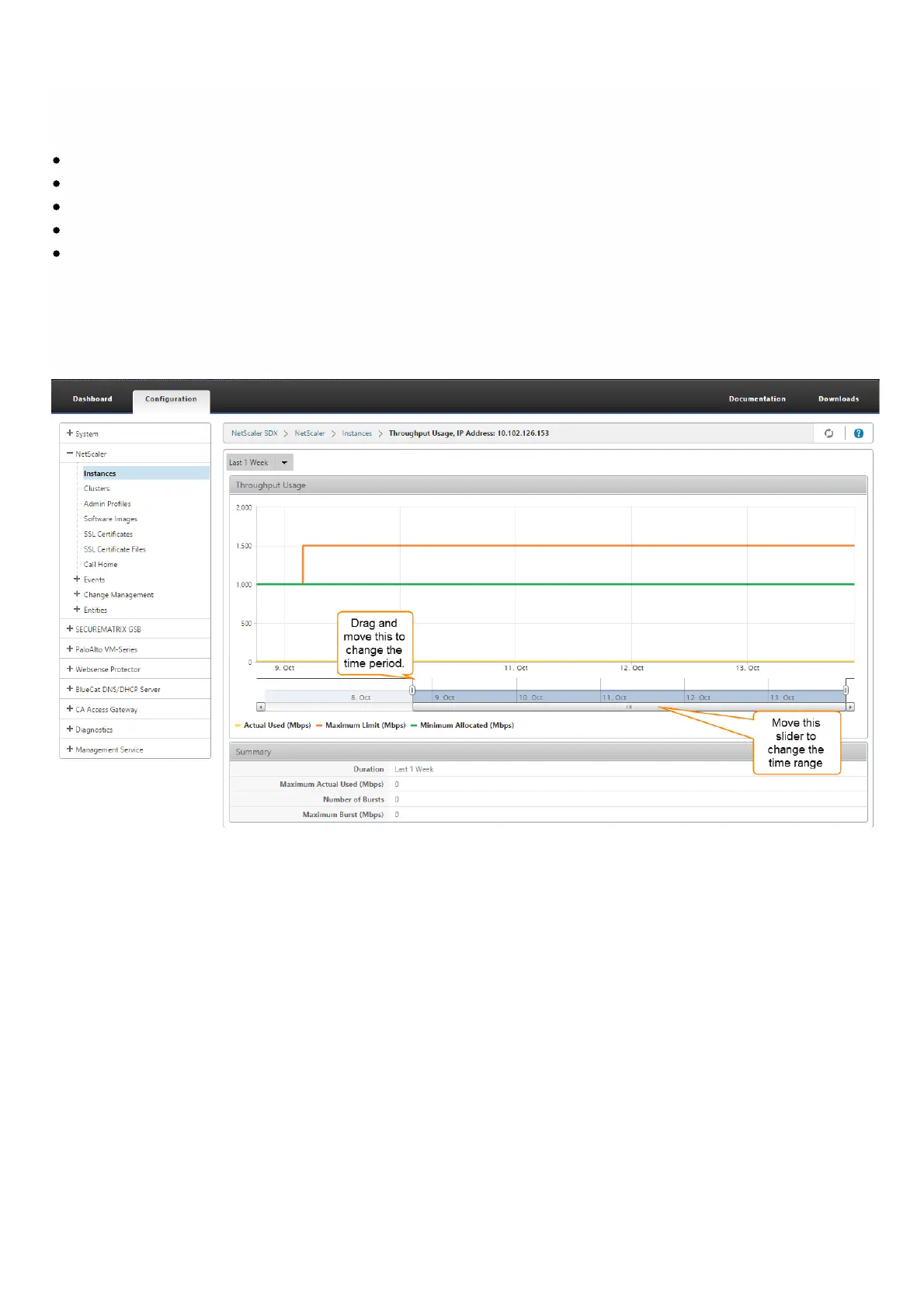924x1308 pixels.
Task: Open Call Home entry
Action: [x=100, y=565]
